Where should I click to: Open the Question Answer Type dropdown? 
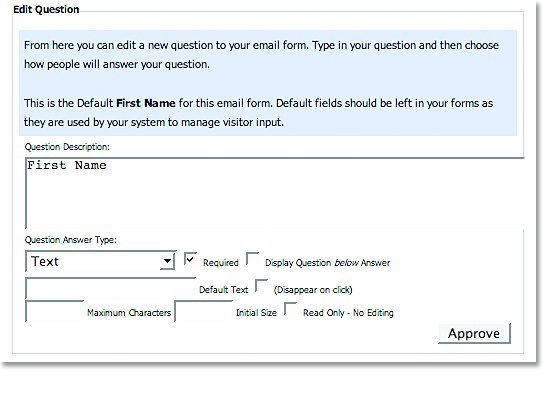(x=100, y=262)
